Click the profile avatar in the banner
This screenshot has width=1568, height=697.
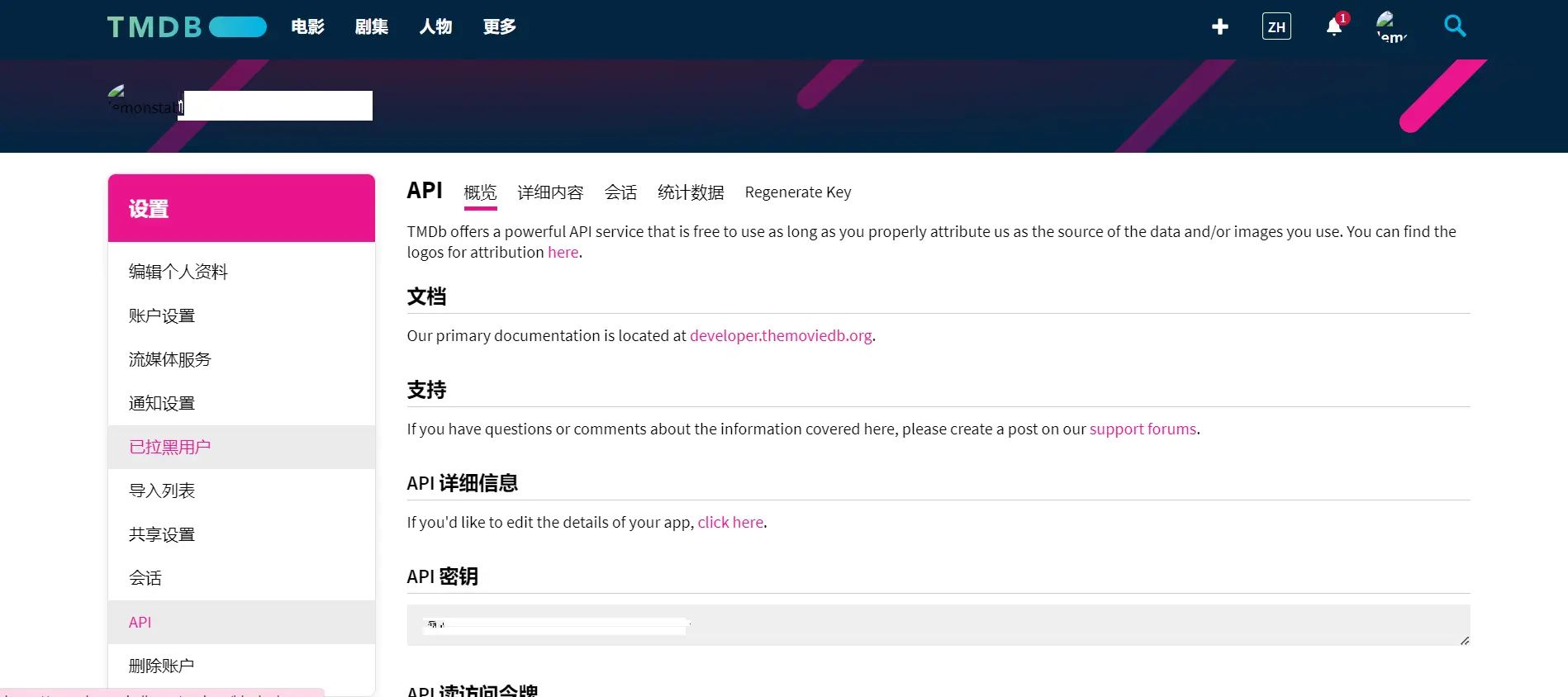coord(145,100)
